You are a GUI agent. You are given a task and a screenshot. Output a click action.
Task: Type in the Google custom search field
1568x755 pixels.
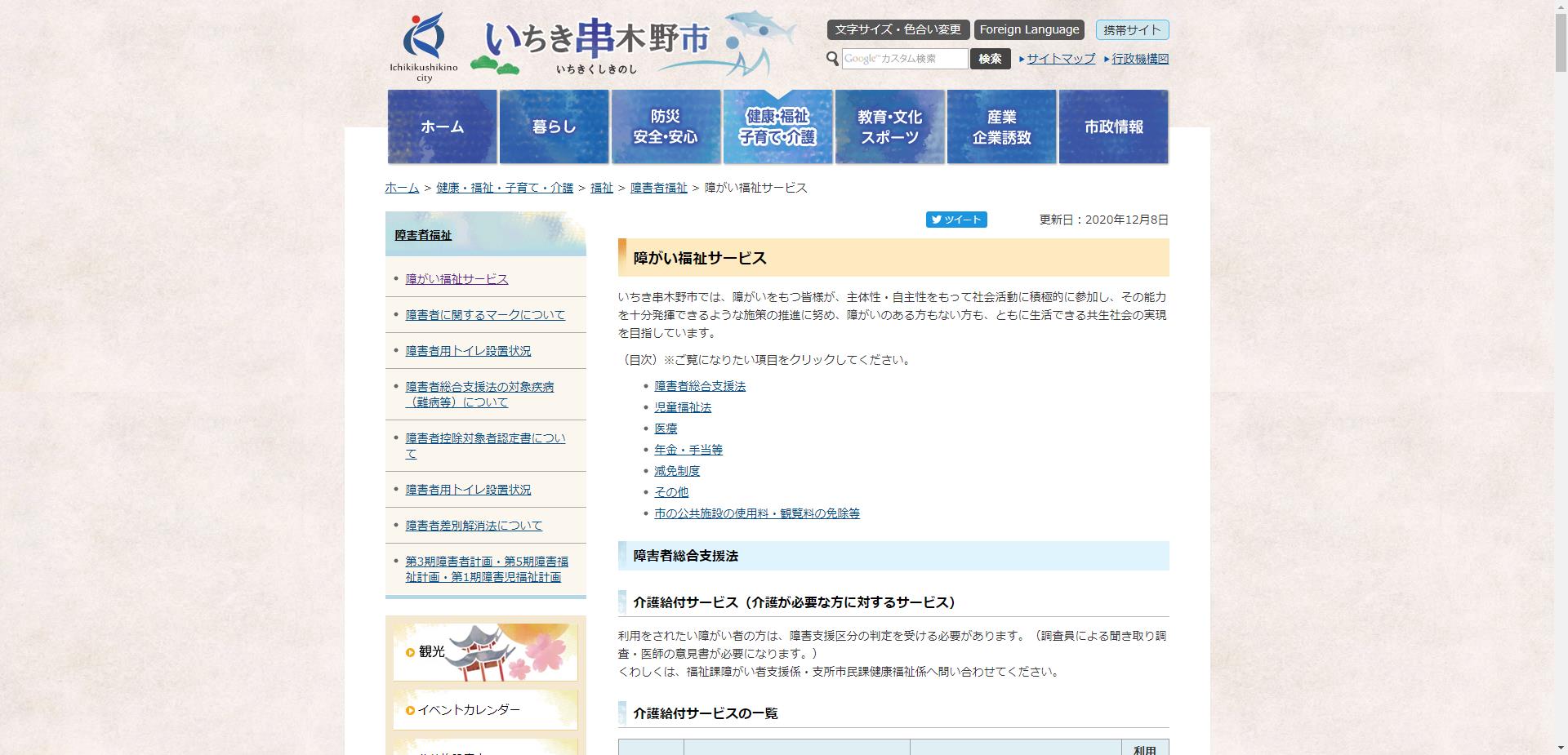tap(902, 58)
